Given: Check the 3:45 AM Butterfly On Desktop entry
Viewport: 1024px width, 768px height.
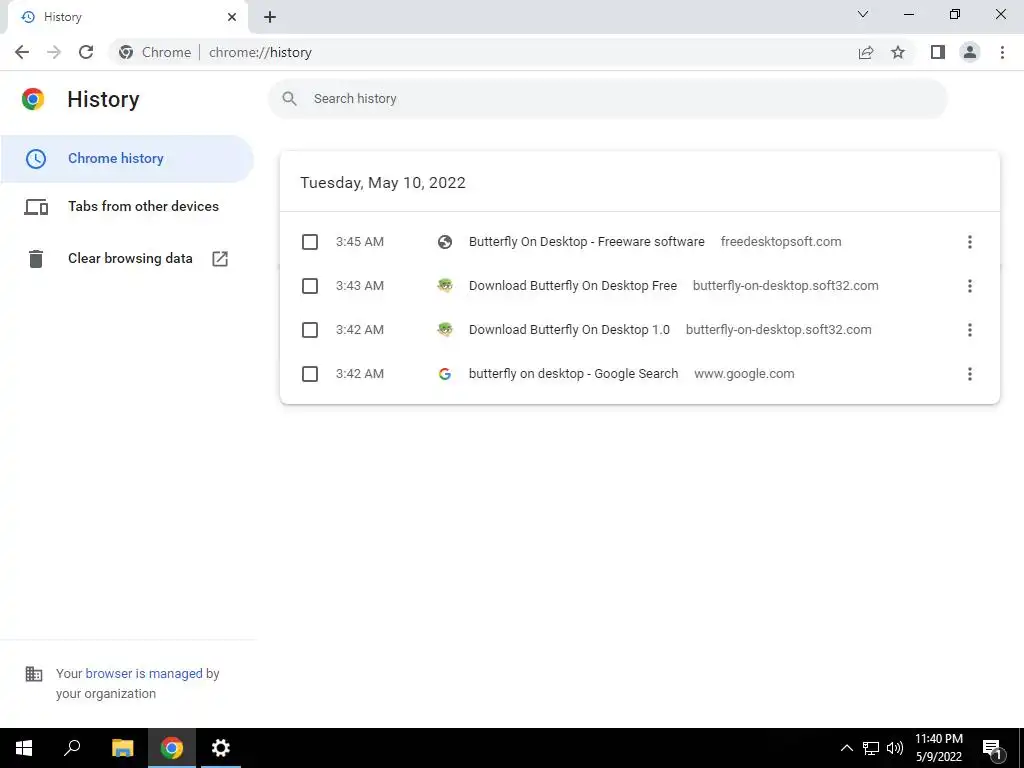Looking at the screenshot, I should [310, 242].
